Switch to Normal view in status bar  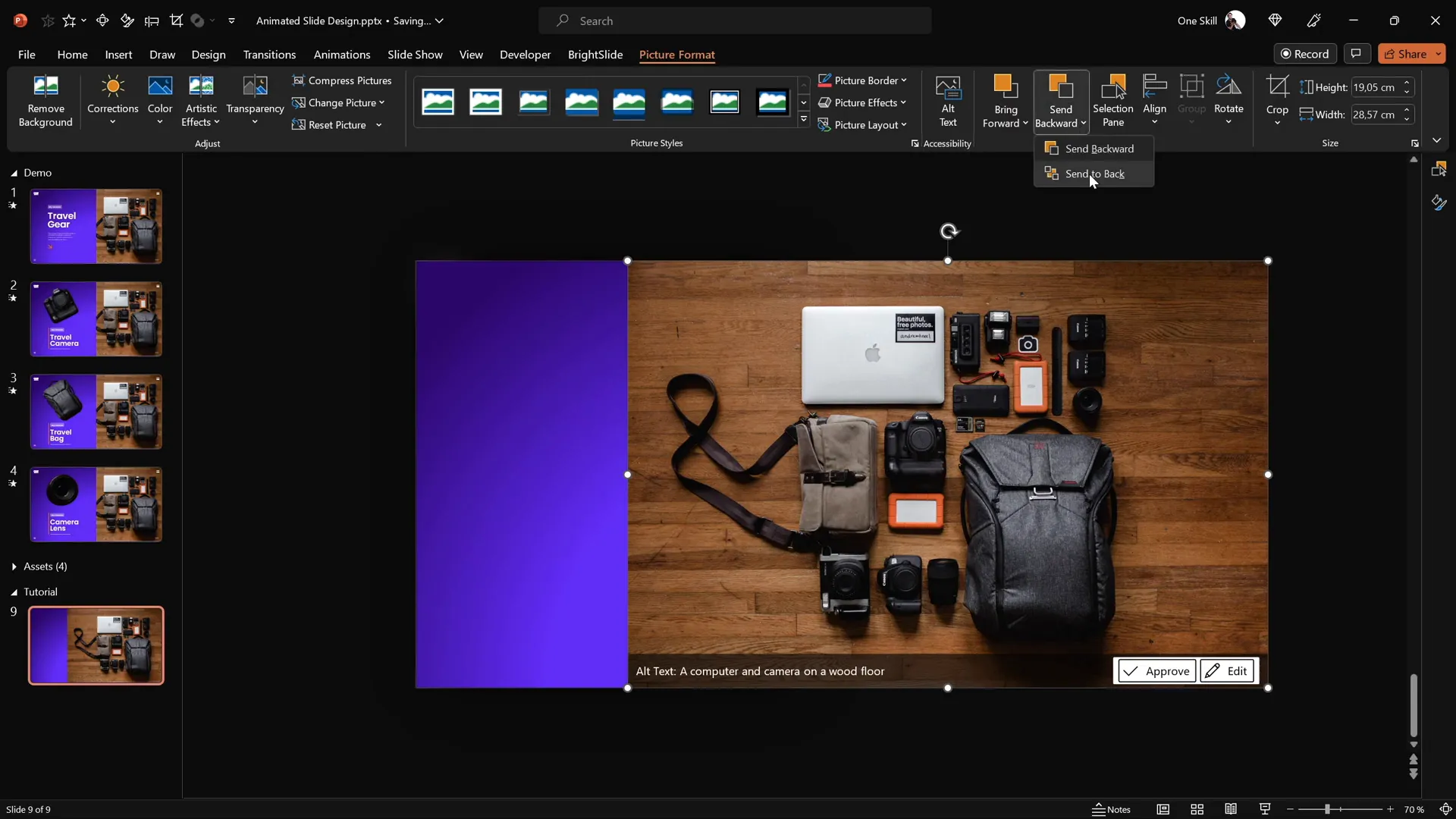point(1163,809)
